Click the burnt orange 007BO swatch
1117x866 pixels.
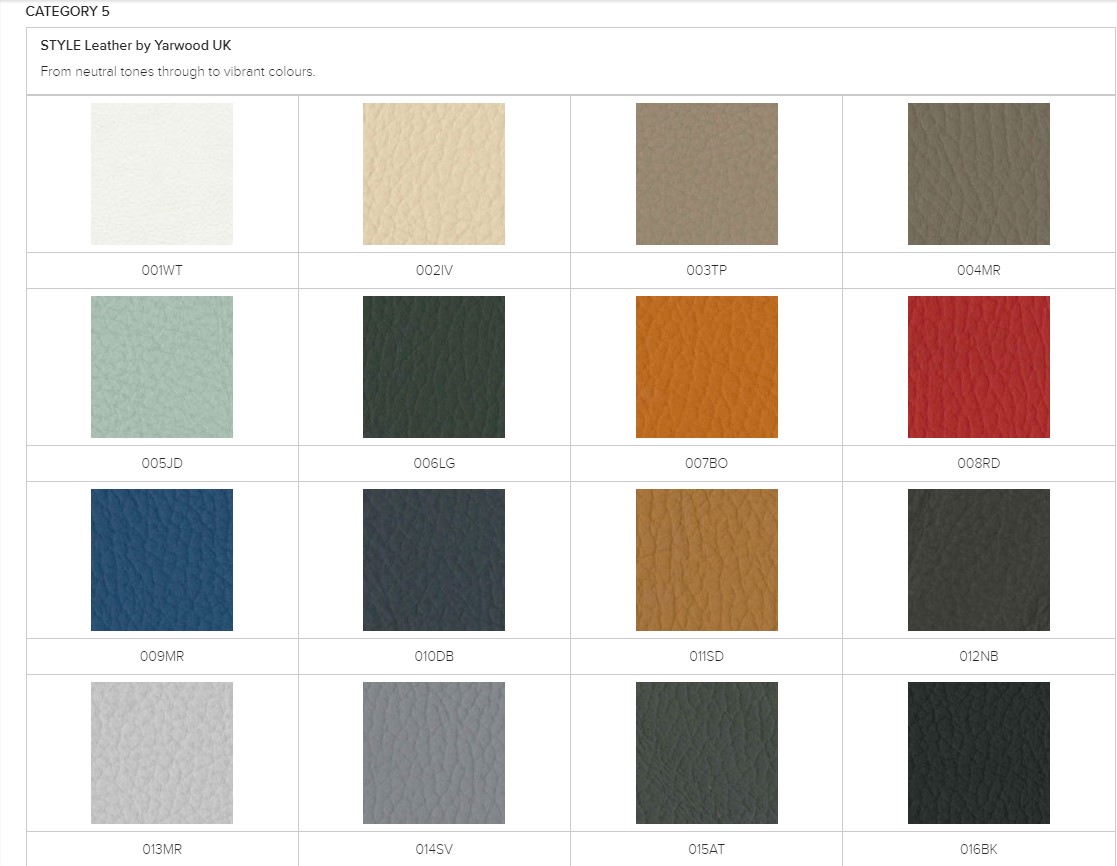coord(706,367)
